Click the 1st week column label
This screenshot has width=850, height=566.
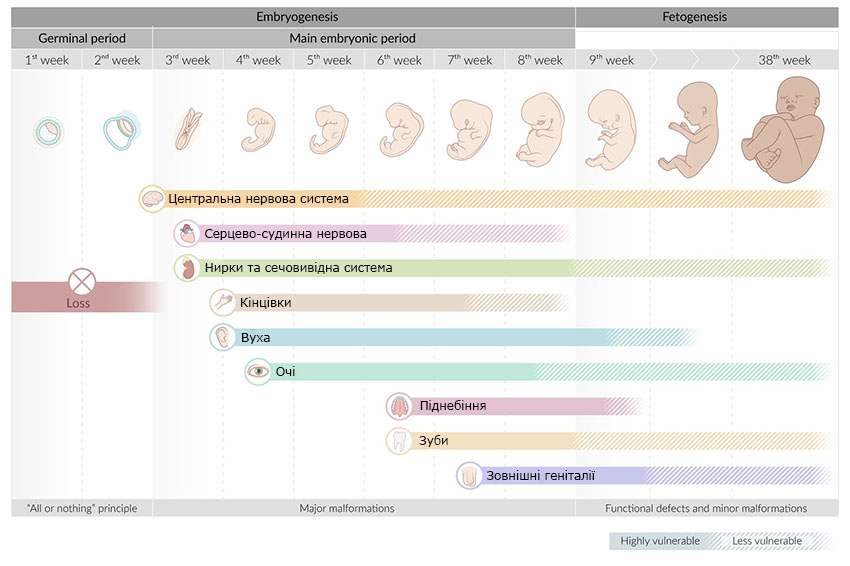tap(47, 60)
